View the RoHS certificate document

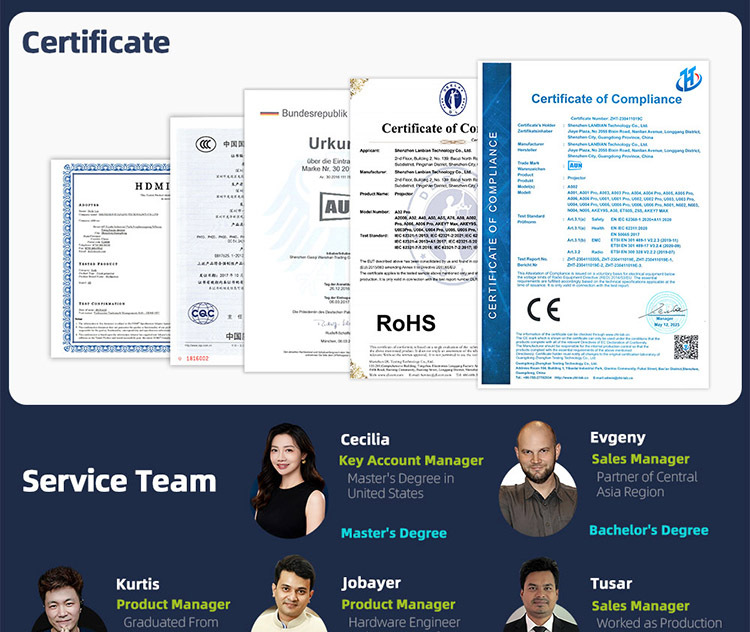pyautogui.click(x=414, y=229)
